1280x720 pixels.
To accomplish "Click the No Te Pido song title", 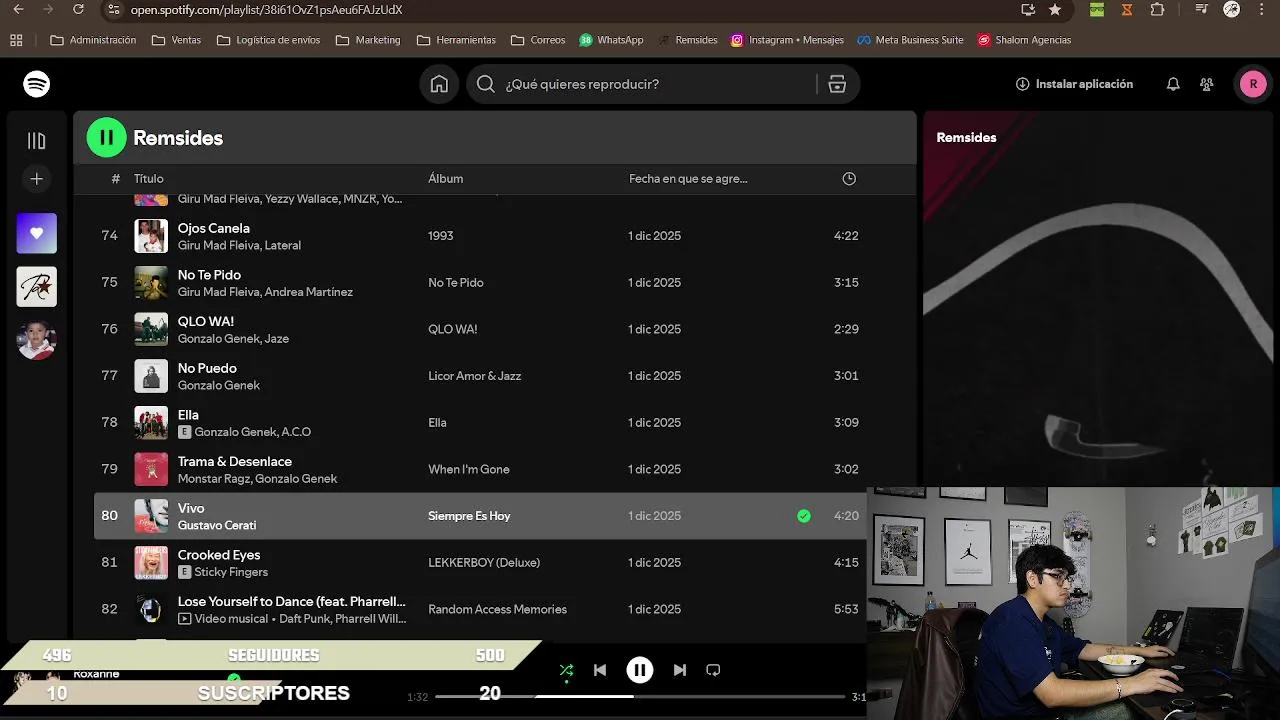I will tap(209, 275).
